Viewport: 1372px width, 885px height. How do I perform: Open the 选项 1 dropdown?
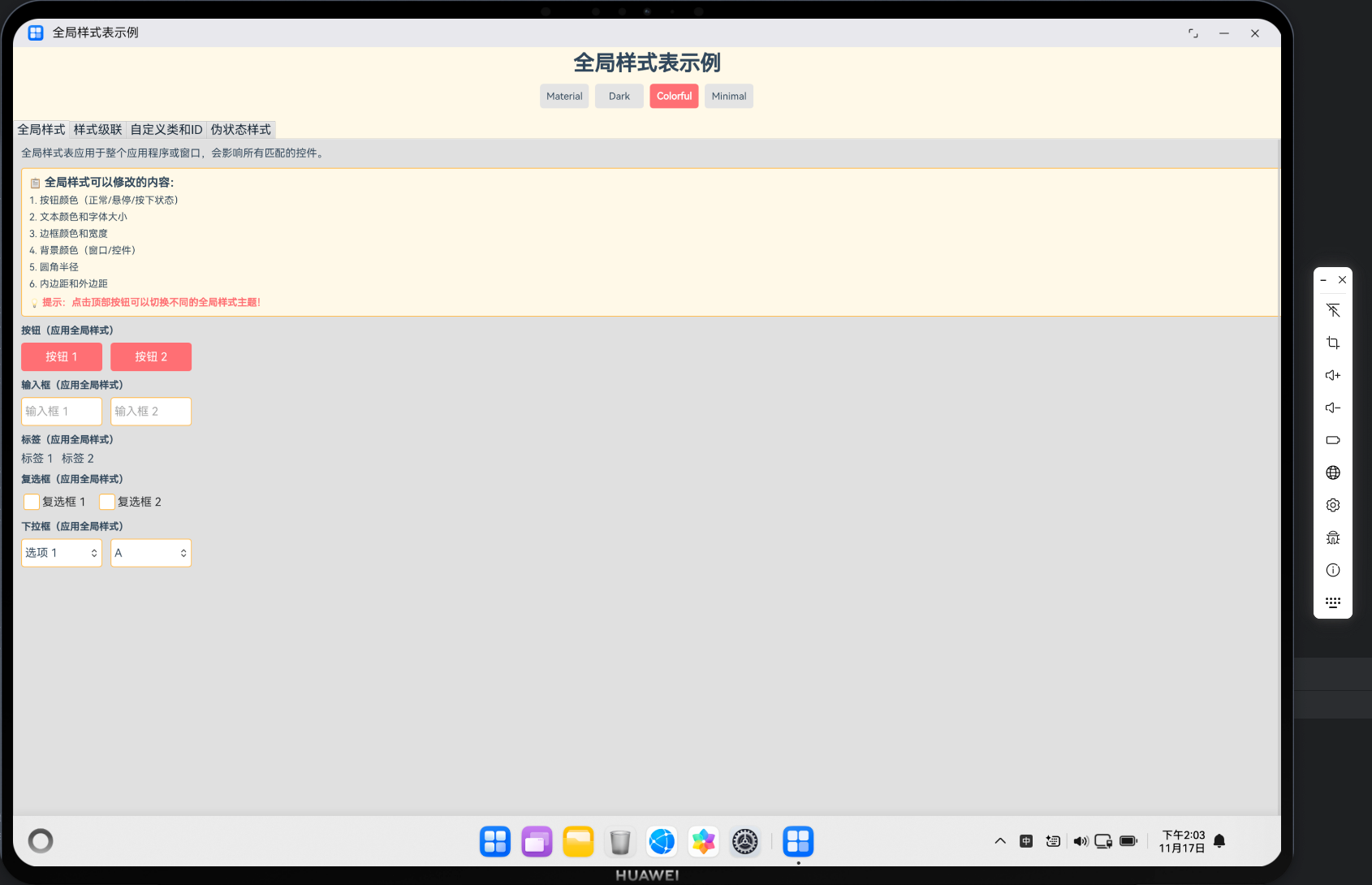point(61,552)
